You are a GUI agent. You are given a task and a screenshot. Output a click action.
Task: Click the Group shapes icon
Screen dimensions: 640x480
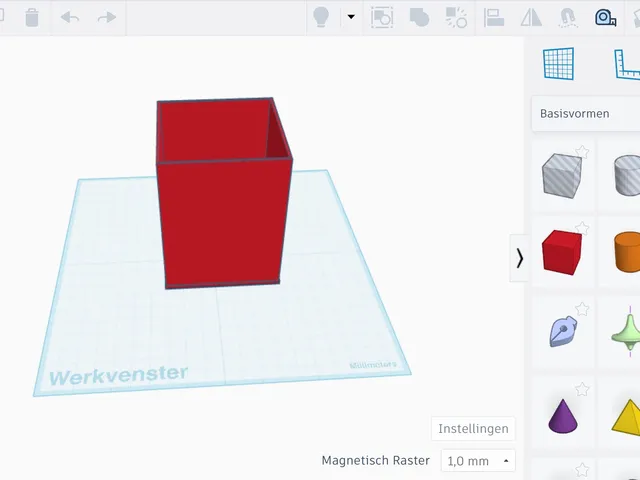[419, 18]
